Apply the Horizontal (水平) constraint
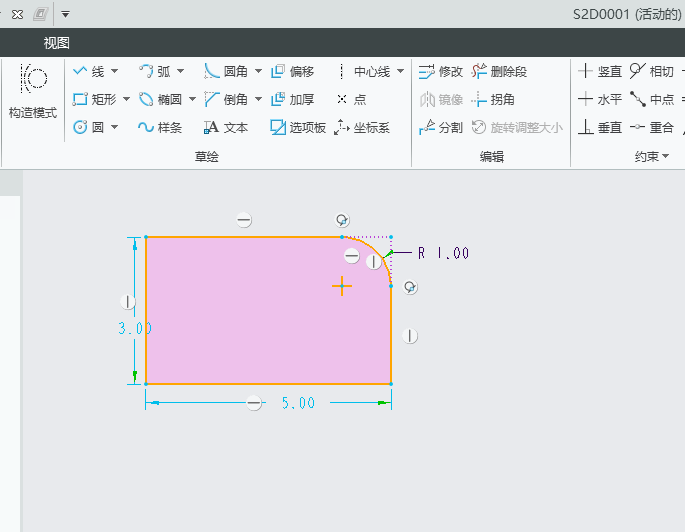The image size is (685, 532). 600,100
